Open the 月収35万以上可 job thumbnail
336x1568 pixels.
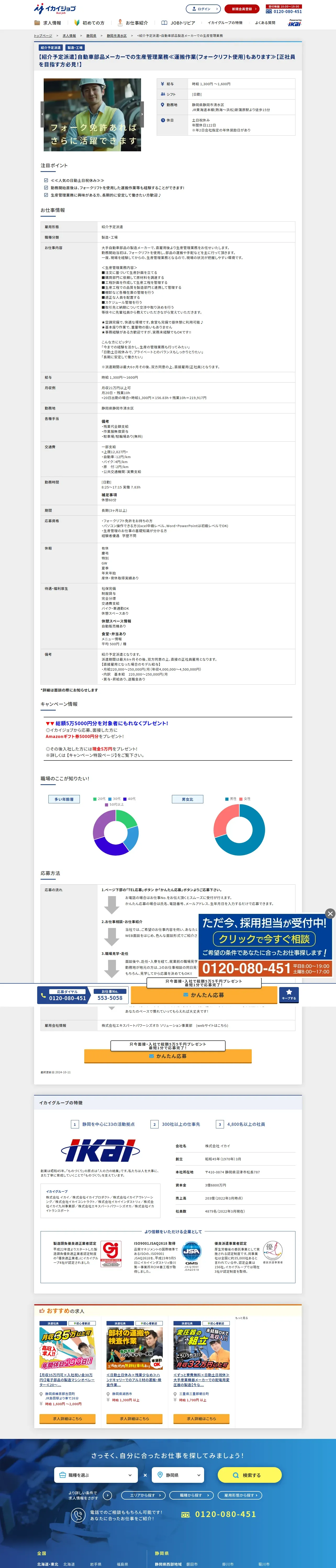click(68, 1348)
